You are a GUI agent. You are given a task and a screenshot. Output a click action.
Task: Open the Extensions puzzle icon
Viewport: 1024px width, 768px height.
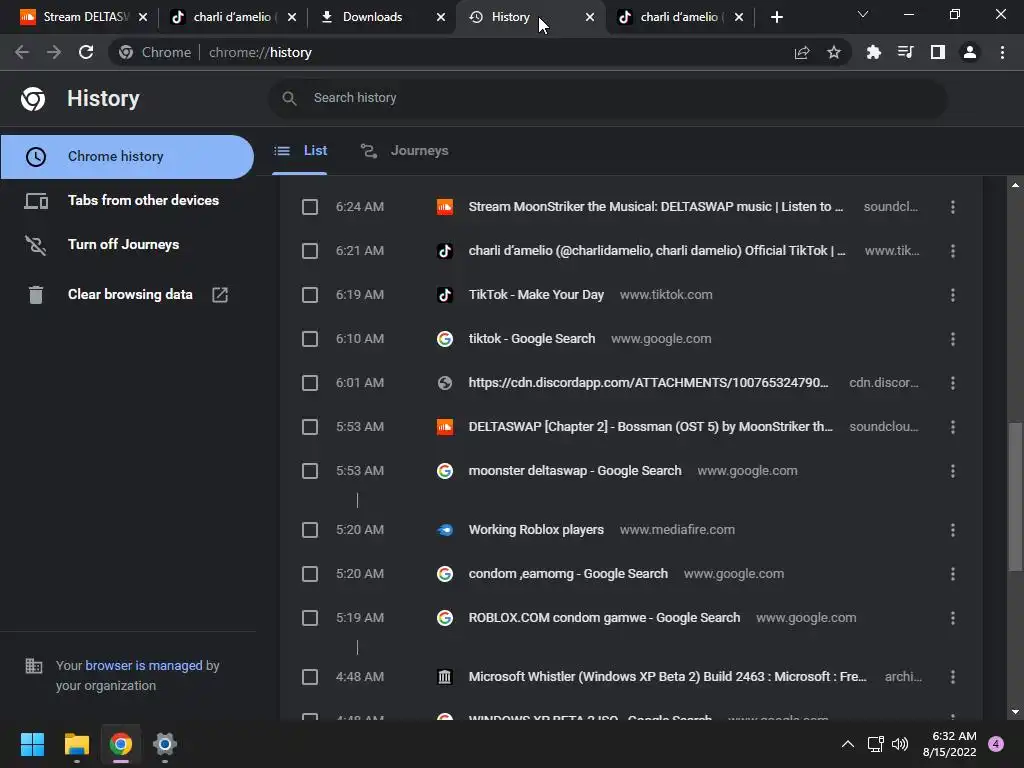coord(874,52)
